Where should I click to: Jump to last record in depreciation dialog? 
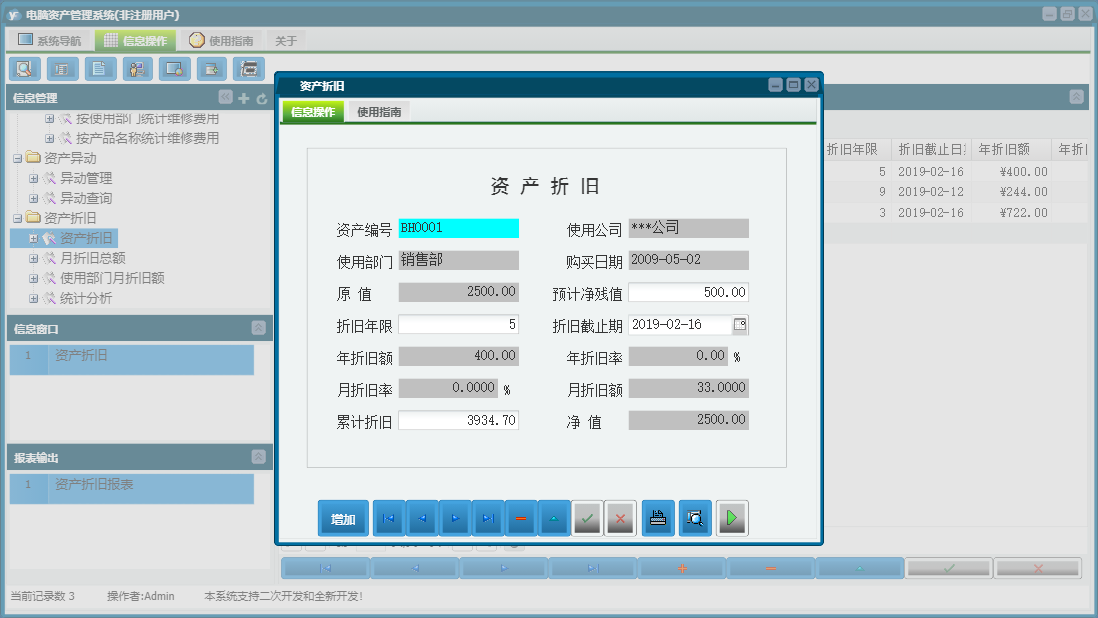(x=487, y=518)
